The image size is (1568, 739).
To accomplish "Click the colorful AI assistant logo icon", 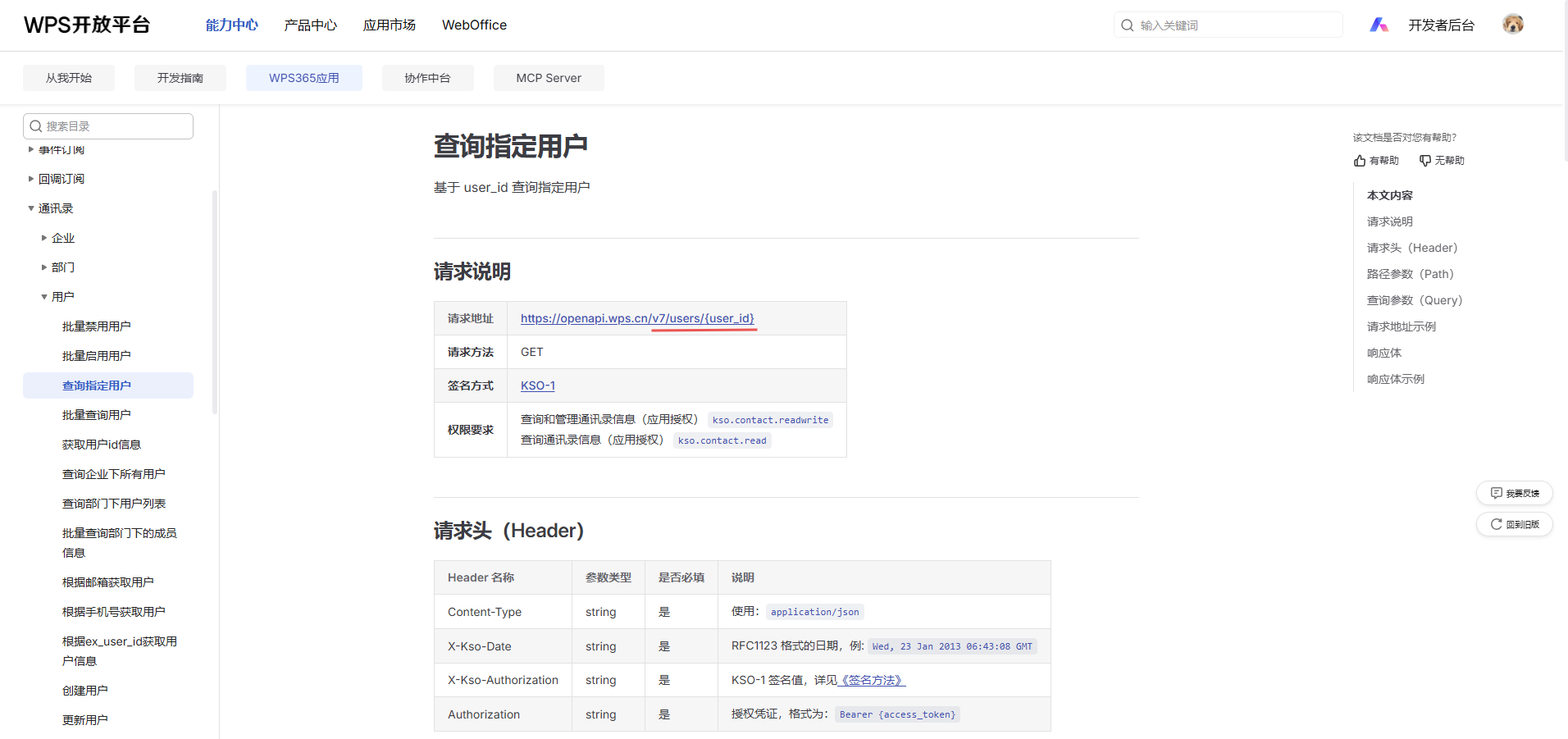I will 1379,25.
